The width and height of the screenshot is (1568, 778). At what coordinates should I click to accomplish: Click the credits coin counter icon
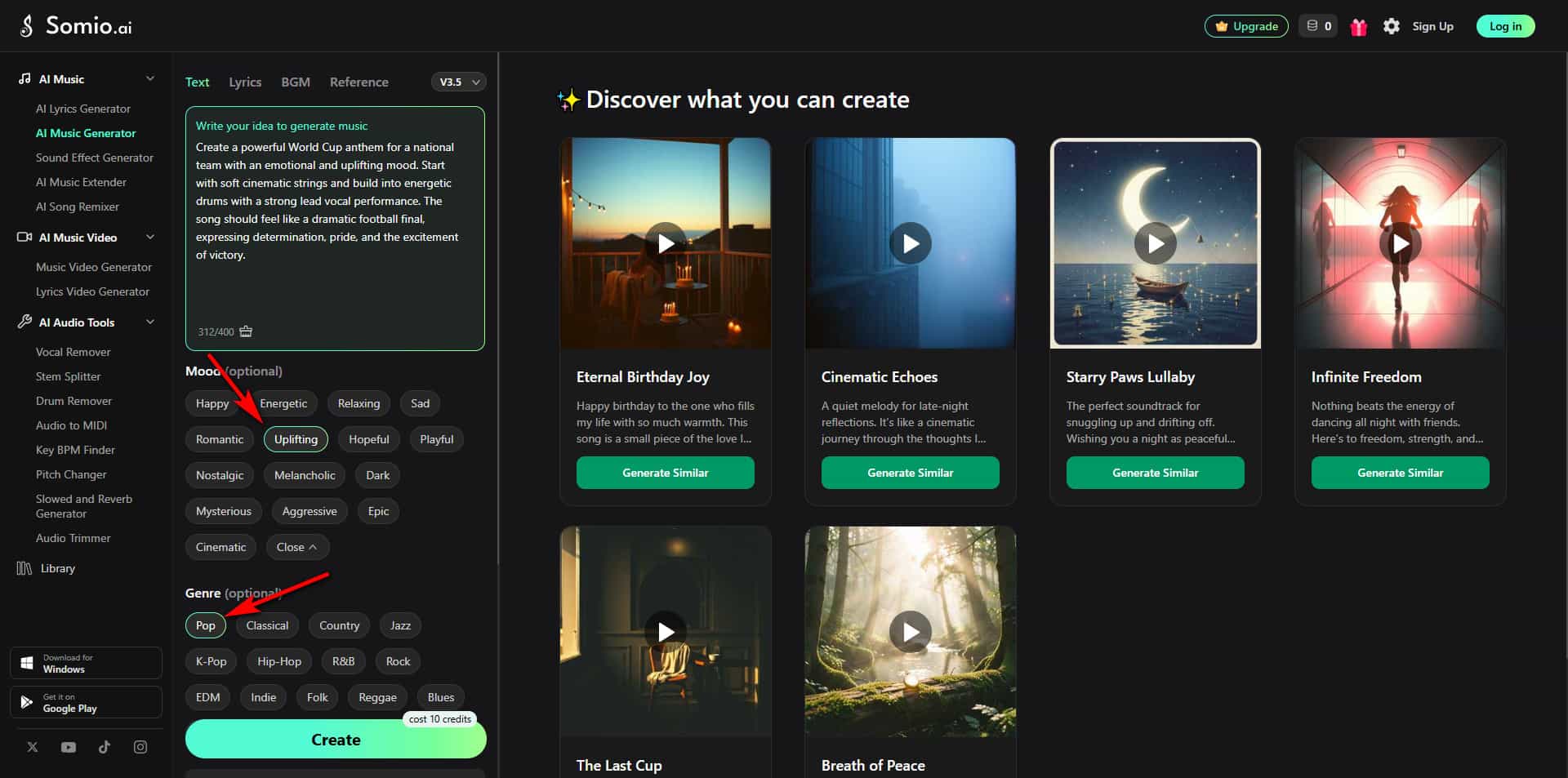(1312, 26)
